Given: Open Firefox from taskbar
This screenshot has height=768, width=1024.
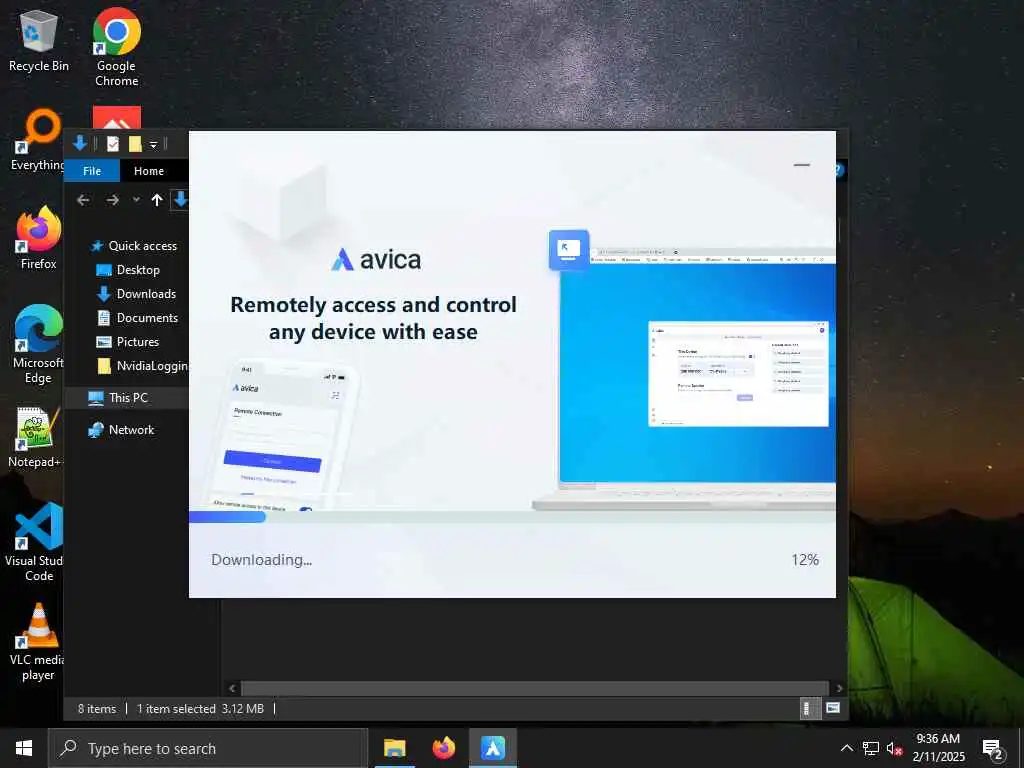Looking at the screenshot, I should 443,748.
